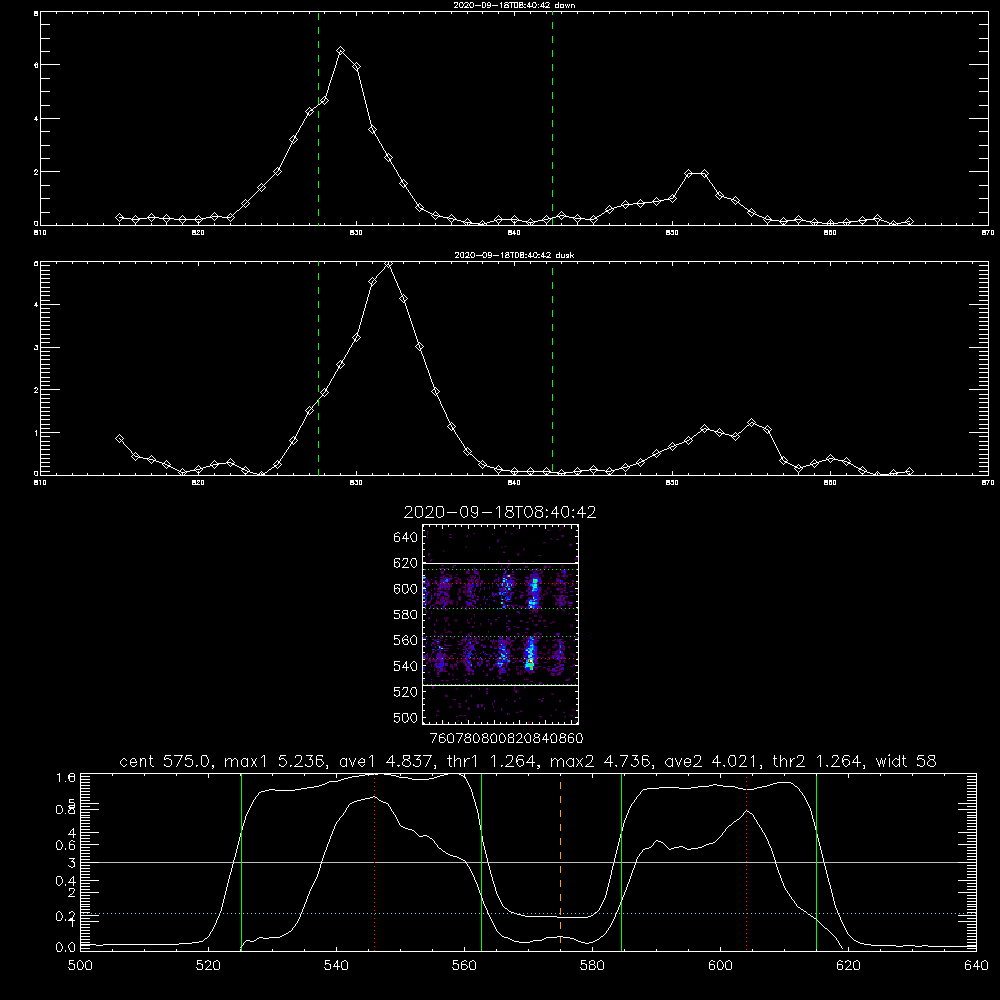Click the '520' label on the bottom plot x-axis
This screenshot has width=1000, height=1000.
[209, 966]
